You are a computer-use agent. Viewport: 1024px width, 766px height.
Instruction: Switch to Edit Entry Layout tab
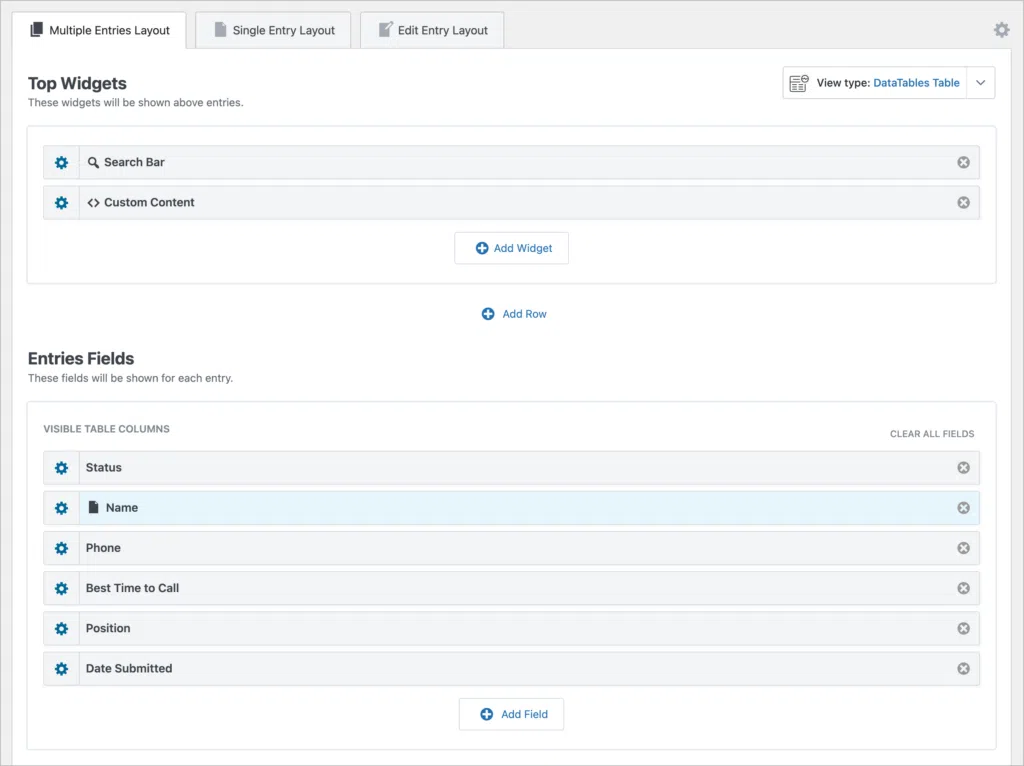coord(432,30)
